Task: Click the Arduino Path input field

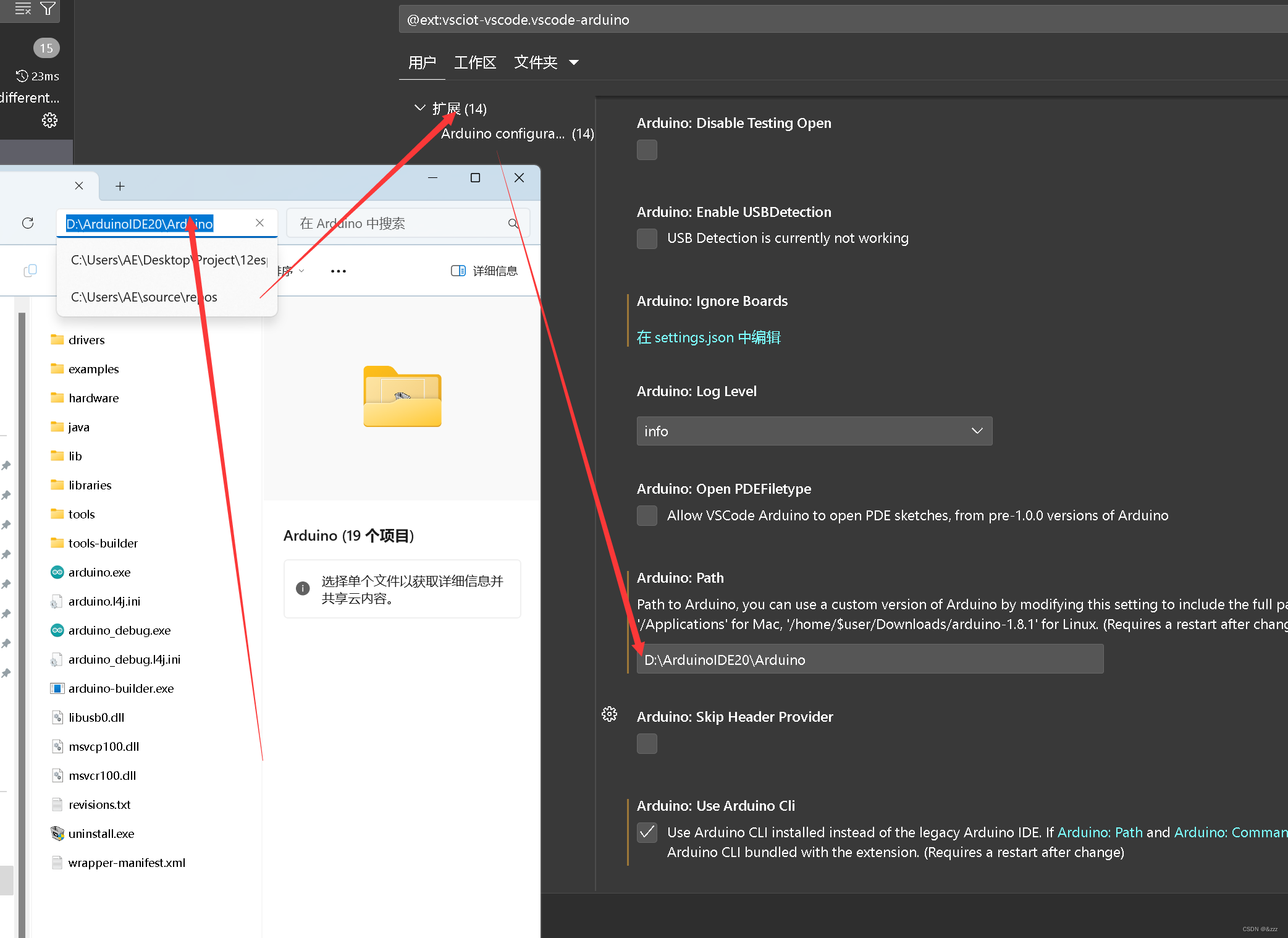Action: [x=870, y=659]
